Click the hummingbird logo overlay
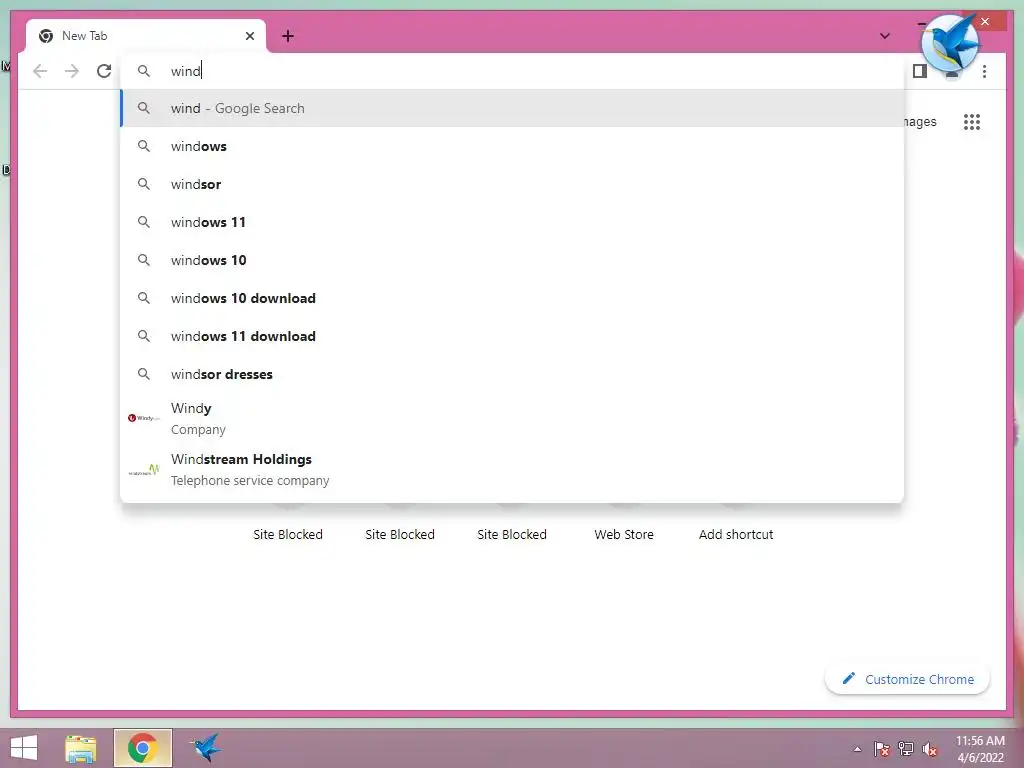Screen dimensions: 1024x768 coord(950,42)
